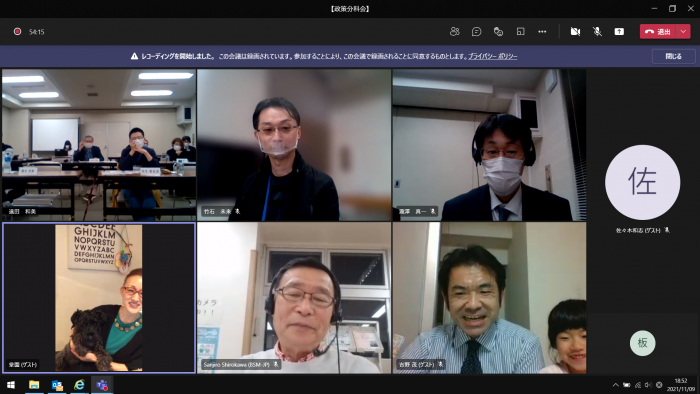Open the meeting chat icon
Viewport: 700px width, 394px height.
[x=476, y=32]
